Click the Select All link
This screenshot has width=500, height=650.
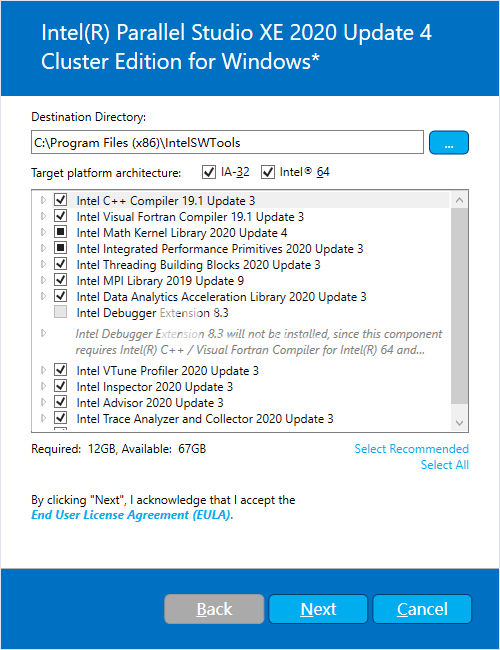click(x=444, y=465)
